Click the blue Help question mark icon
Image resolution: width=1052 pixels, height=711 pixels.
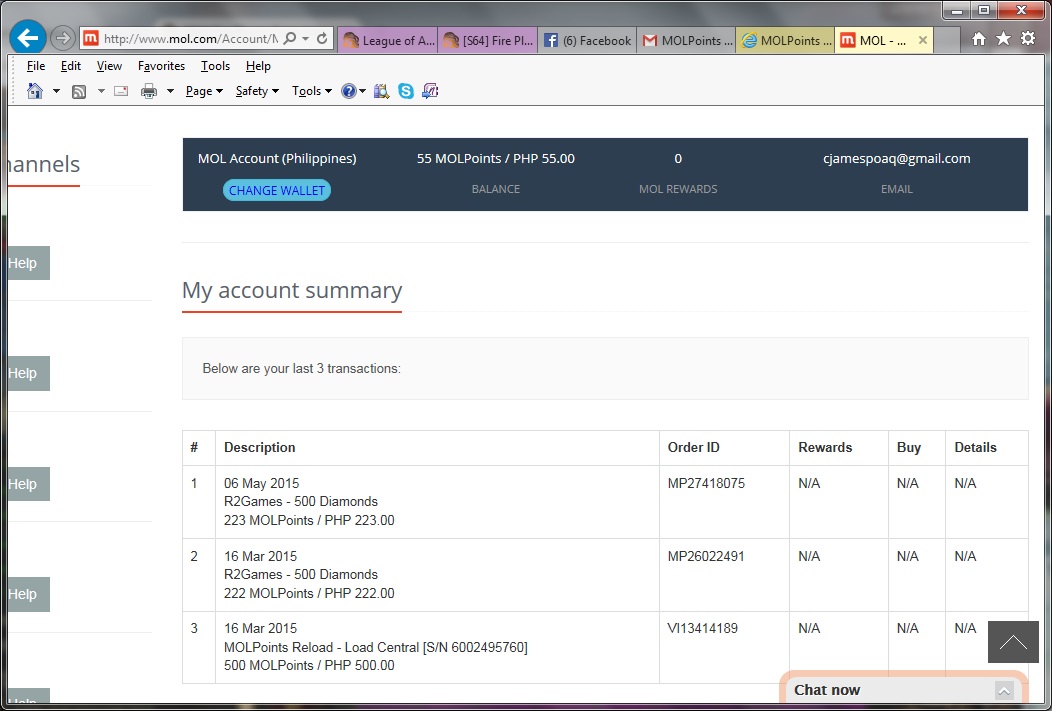(349, 91)
